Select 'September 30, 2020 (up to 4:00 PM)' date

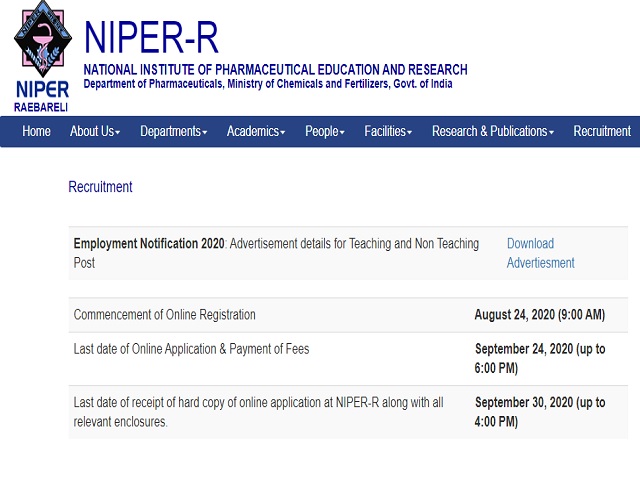click(x=540, y=412)
